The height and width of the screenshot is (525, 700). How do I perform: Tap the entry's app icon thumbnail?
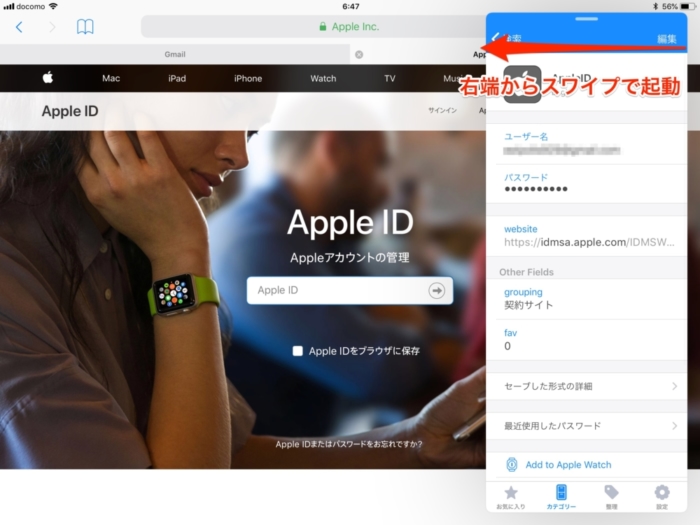coord(522,84)
